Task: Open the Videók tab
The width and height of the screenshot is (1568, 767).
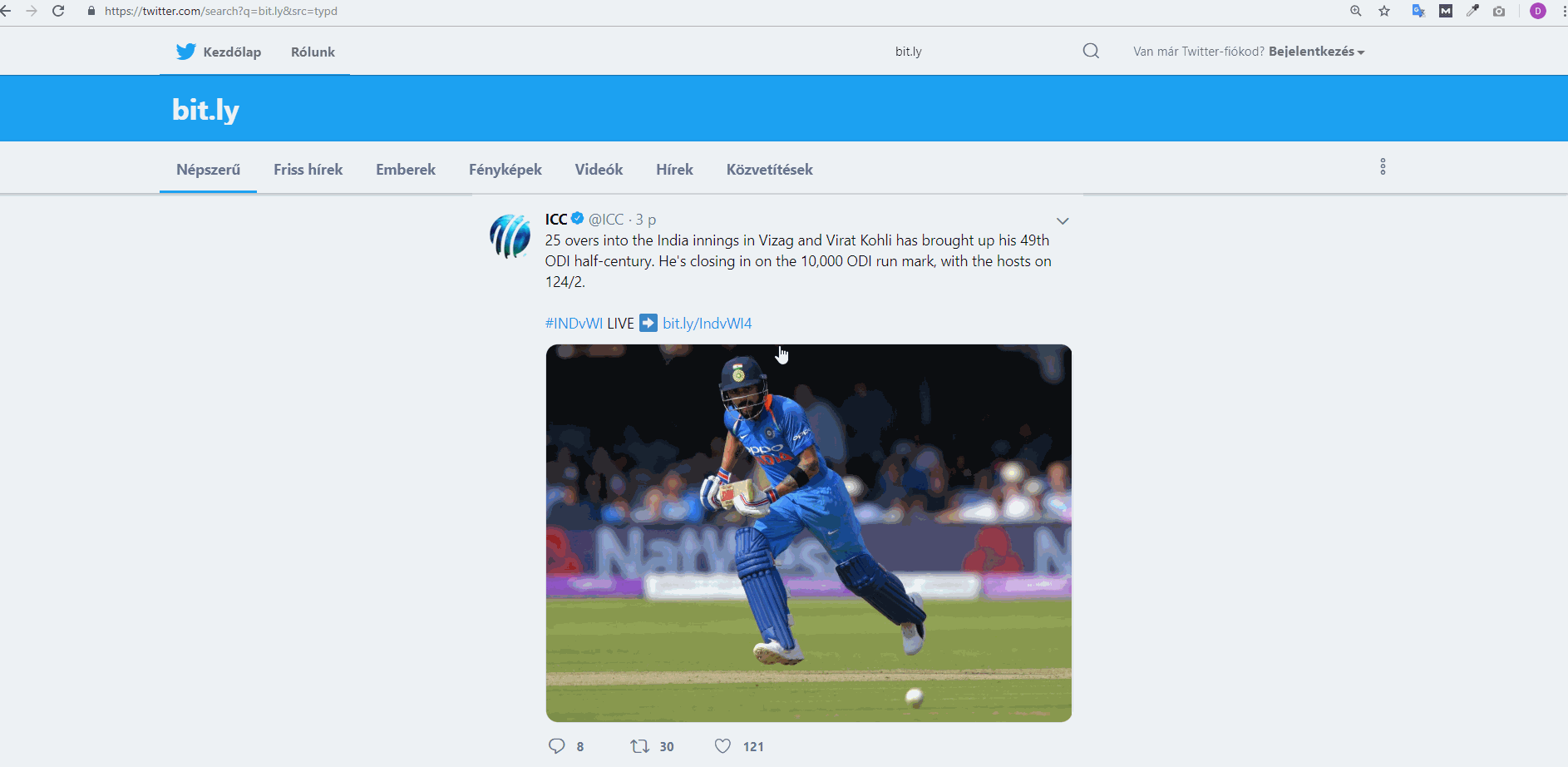Action: tap(599, 170)
